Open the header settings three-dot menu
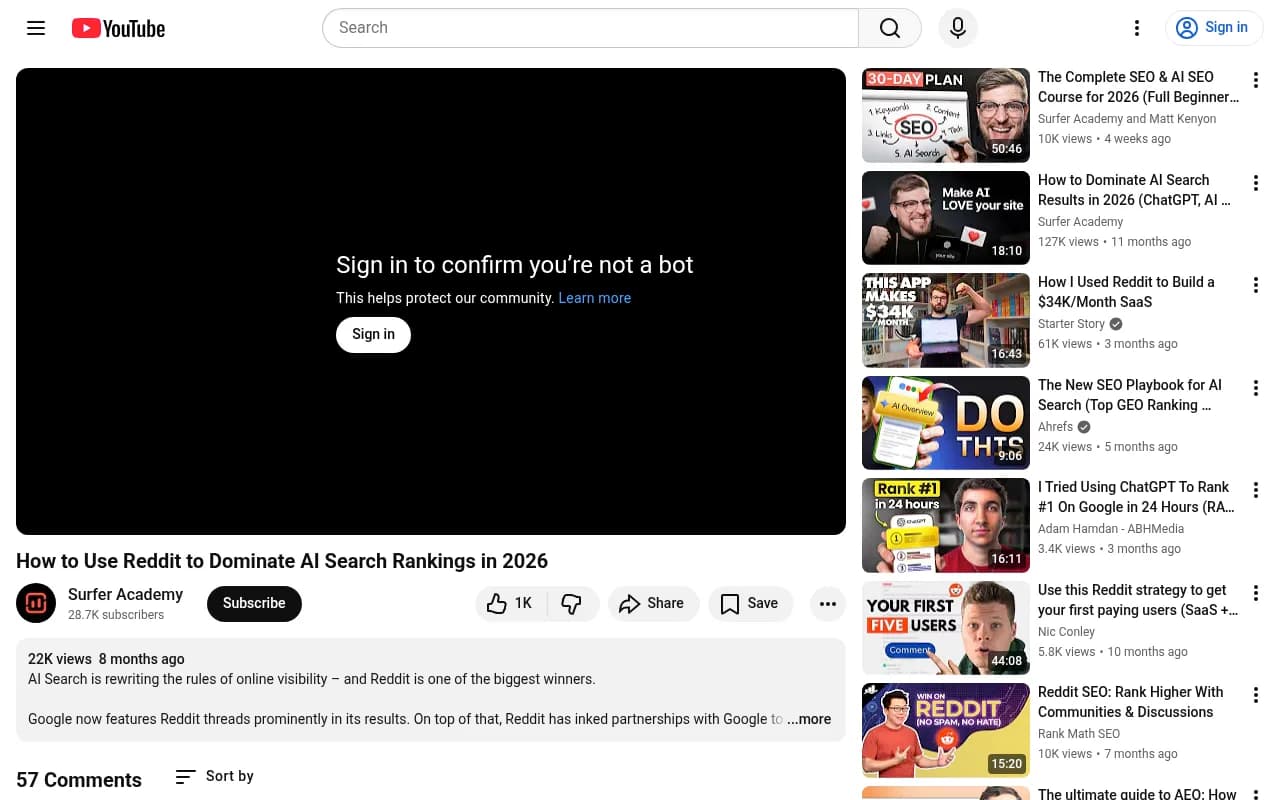The image size is (1280, 800). click(x=1136, y=28)
